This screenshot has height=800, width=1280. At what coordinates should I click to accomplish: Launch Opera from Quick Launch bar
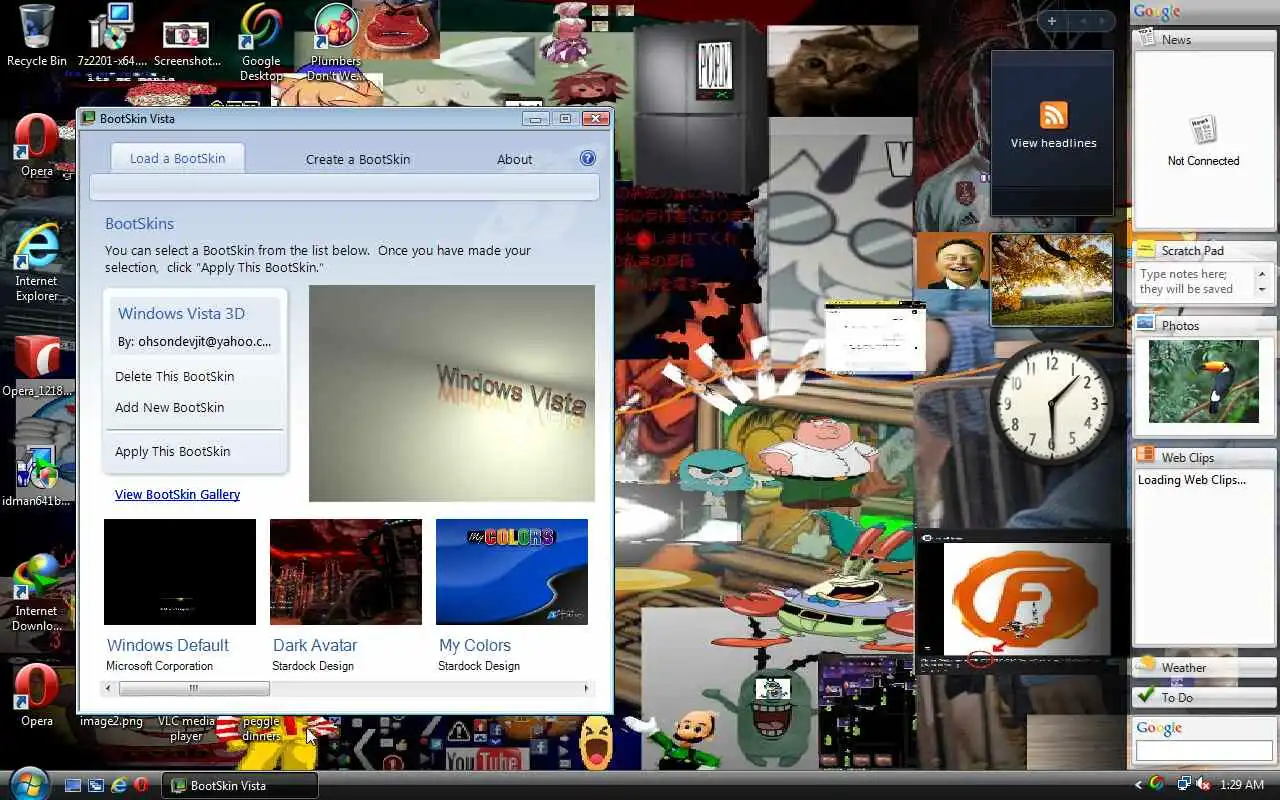(142, 785)
